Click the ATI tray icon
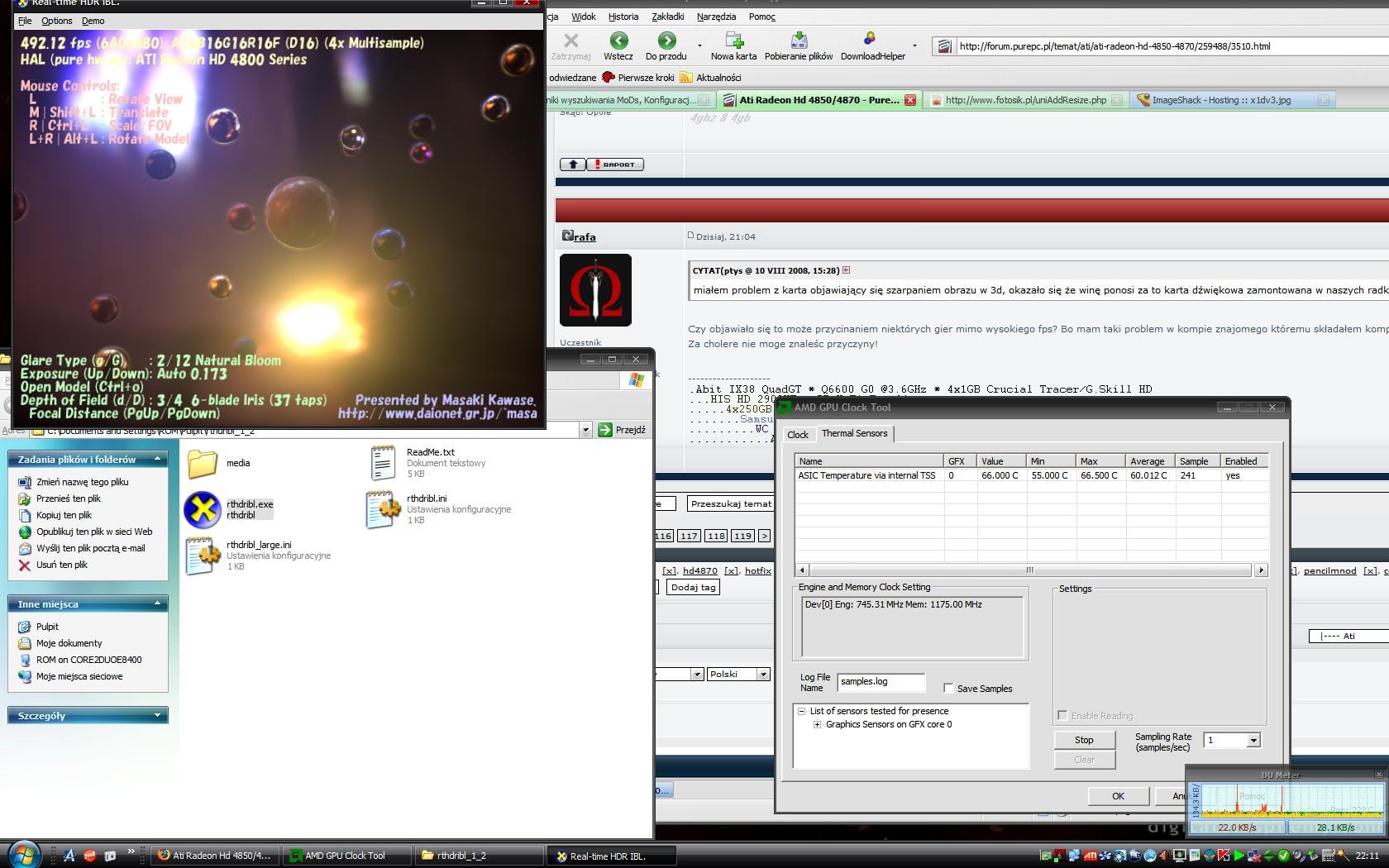 (1091, 856)
